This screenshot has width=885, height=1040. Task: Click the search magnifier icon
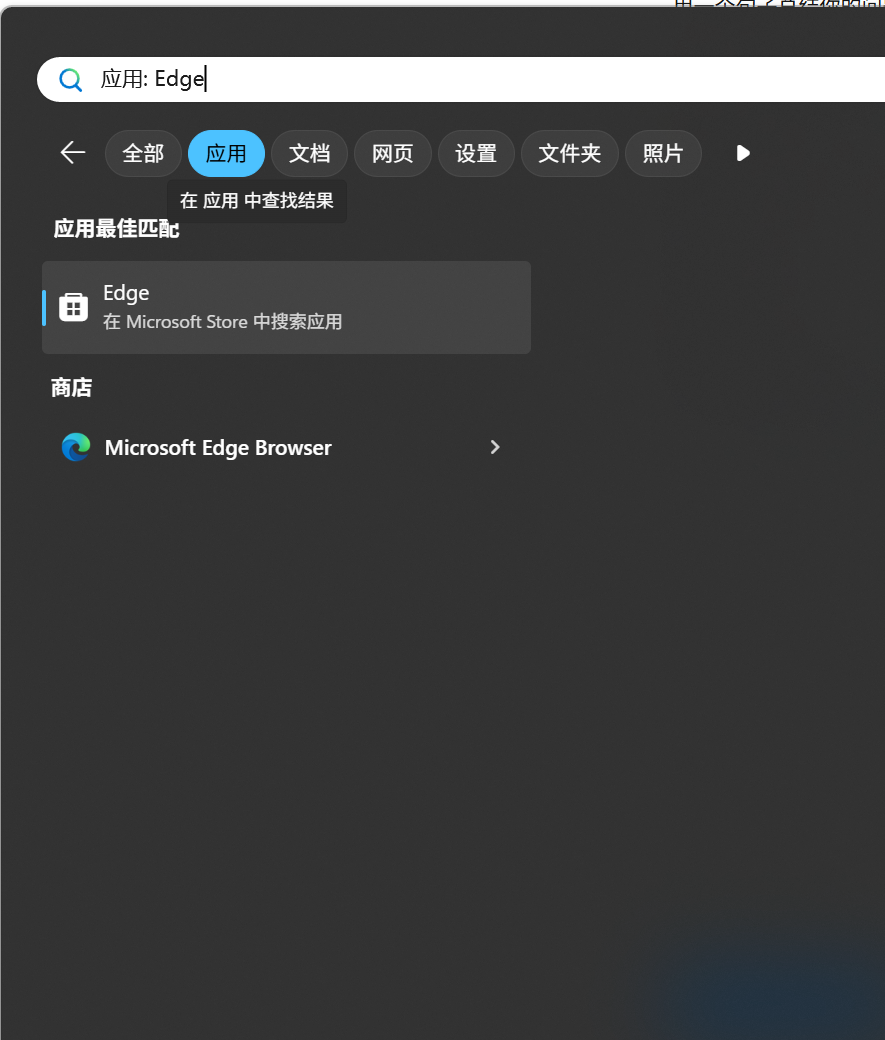pyautogui.click(x=70, y=80)
